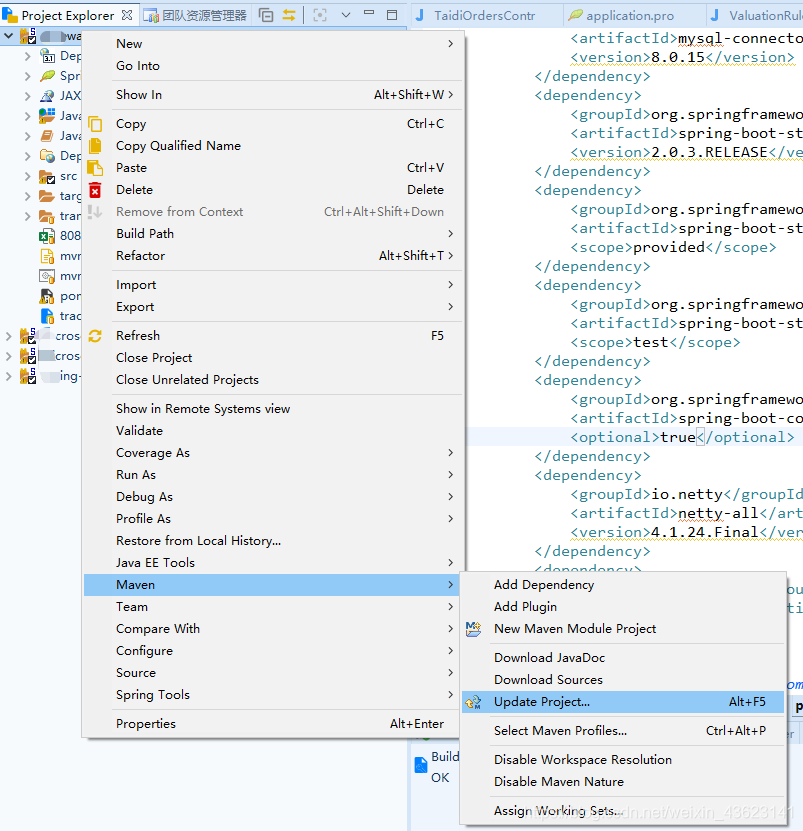
Task: Switch to TaidiOrdersContr editor tab
Action: 486,15
